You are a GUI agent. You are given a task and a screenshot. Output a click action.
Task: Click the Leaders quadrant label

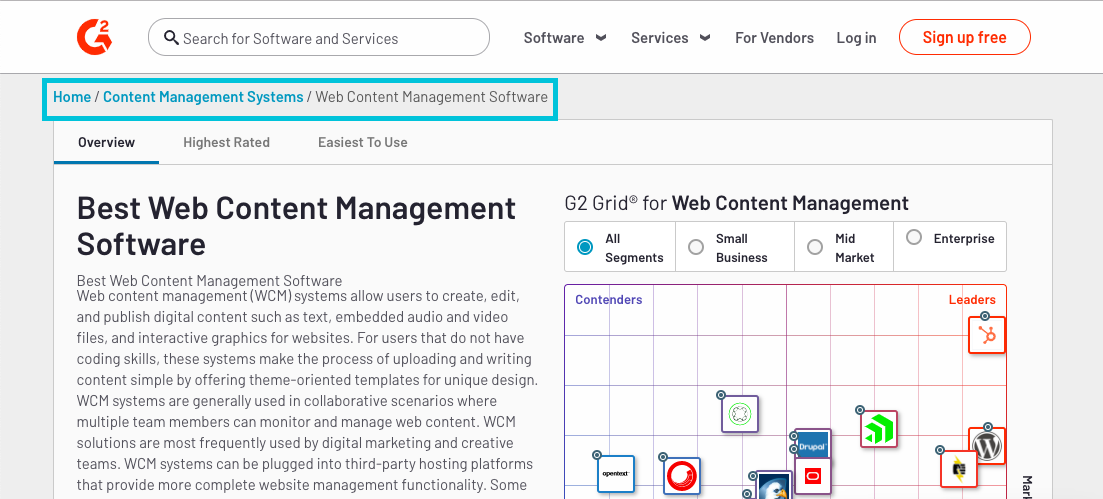(x=972, y=300)
